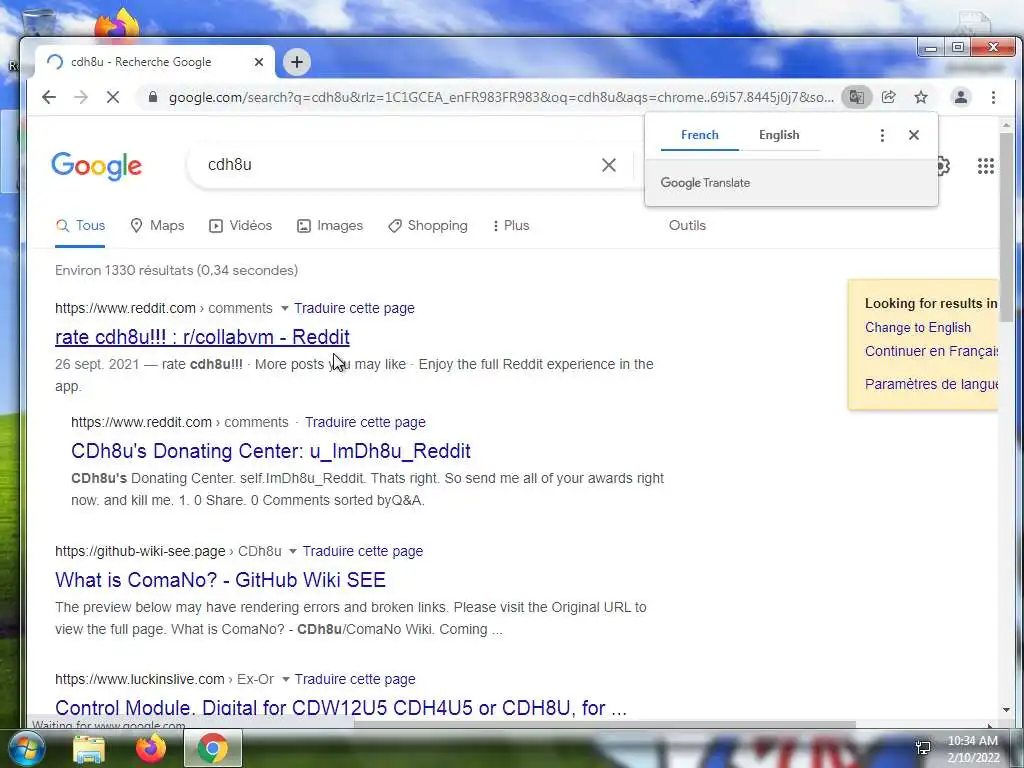Close the Google Translate popup

click(x=914, y=135)
